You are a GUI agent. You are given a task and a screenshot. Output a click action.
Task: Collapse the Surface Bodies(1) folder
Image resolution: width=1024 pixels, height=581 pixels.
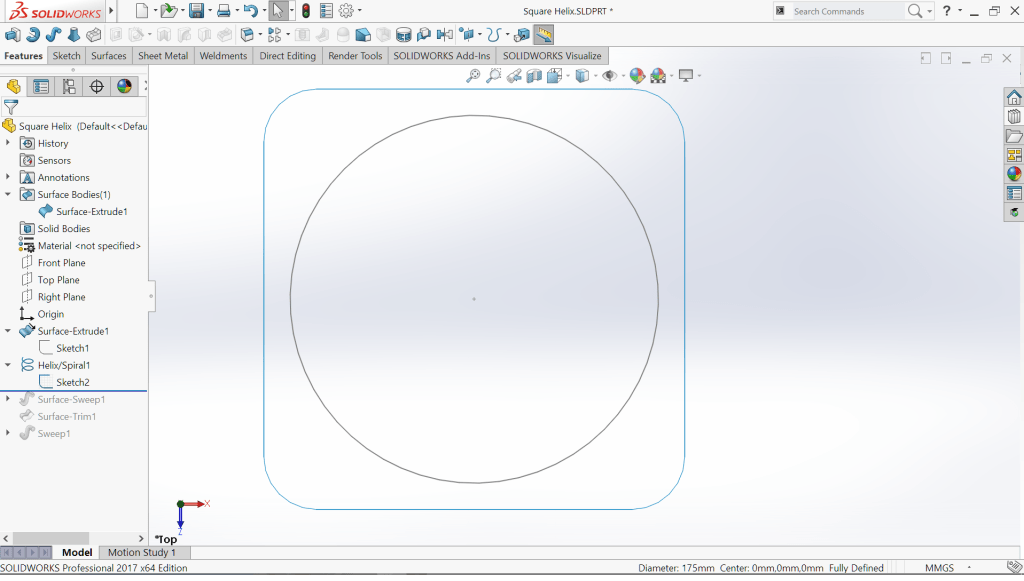(x=8, y=195)
